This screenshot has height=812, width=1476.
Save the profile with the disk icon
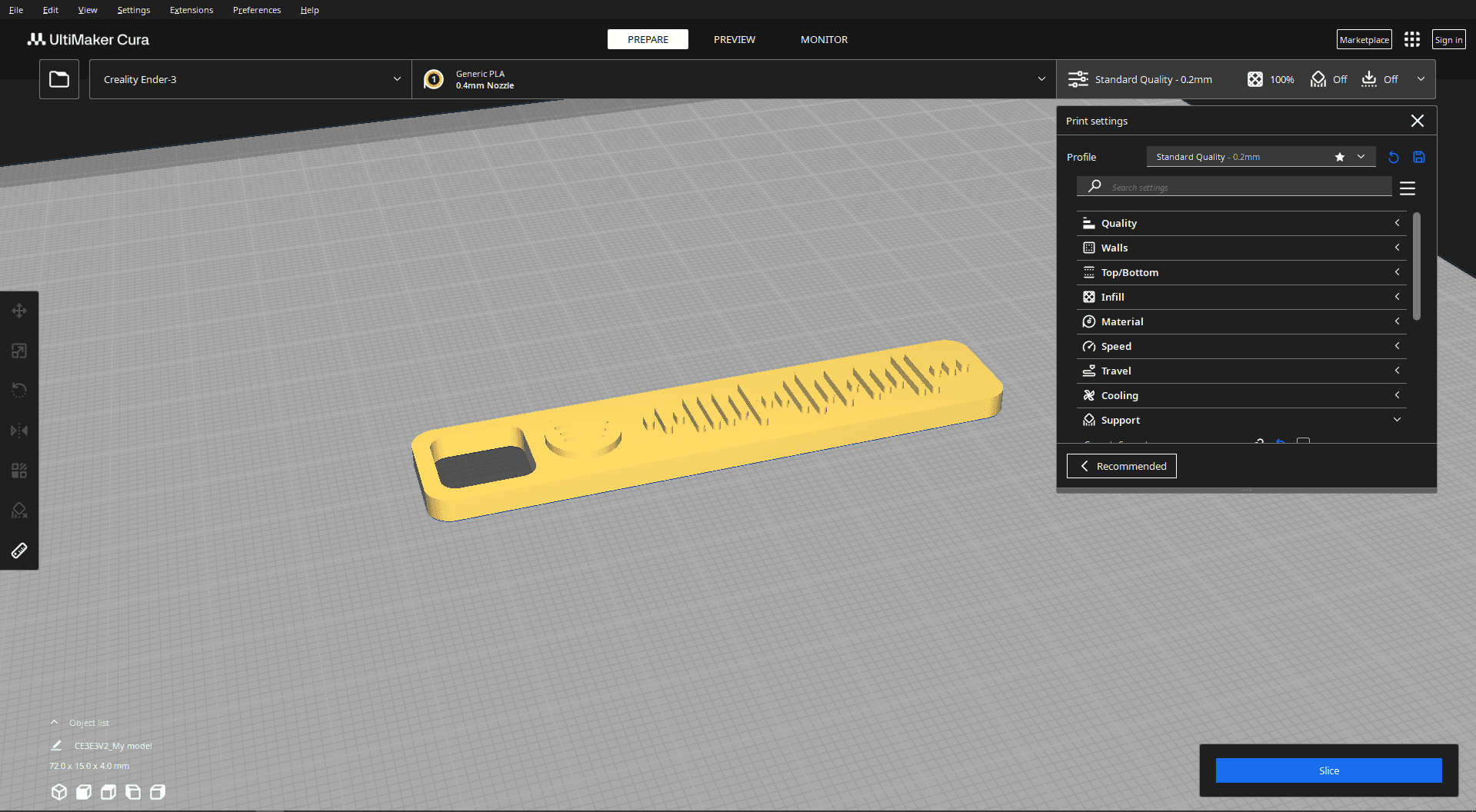click(1419, 157)
